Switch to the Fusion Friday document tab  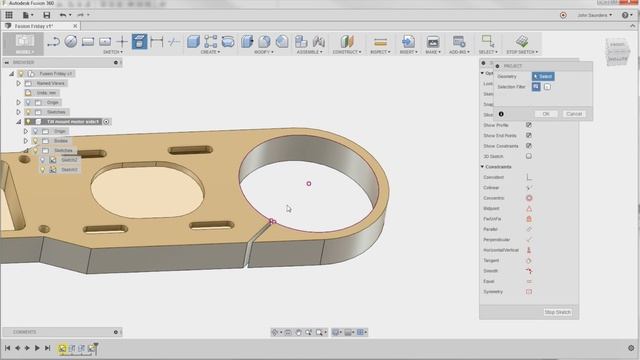tap(40, 26)
